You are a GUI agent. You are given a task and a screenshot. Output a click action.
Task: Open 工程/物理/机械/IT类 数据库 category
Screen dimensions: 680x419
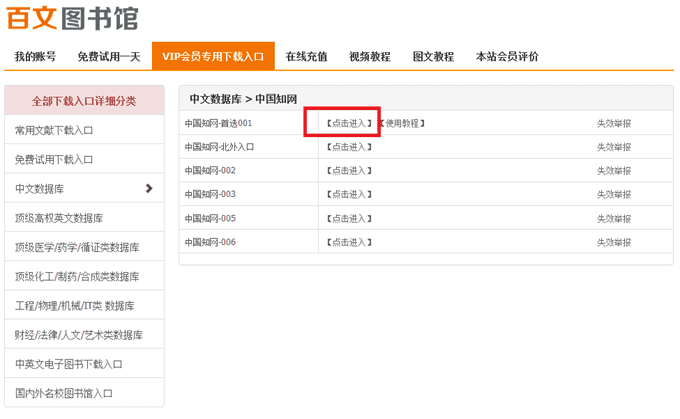tap(84, 305)
